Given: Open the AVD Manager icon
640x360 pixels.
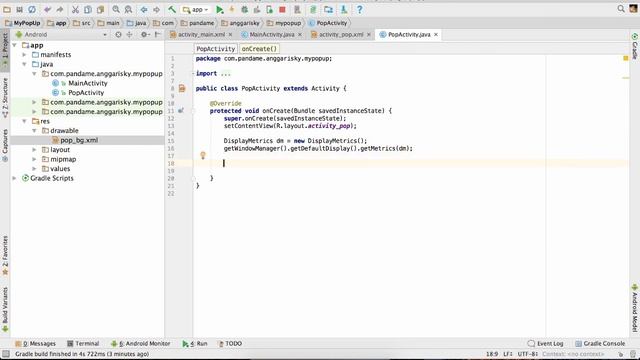Looking at the screenshot, I should pyautogui.click(x=297, y=9).
